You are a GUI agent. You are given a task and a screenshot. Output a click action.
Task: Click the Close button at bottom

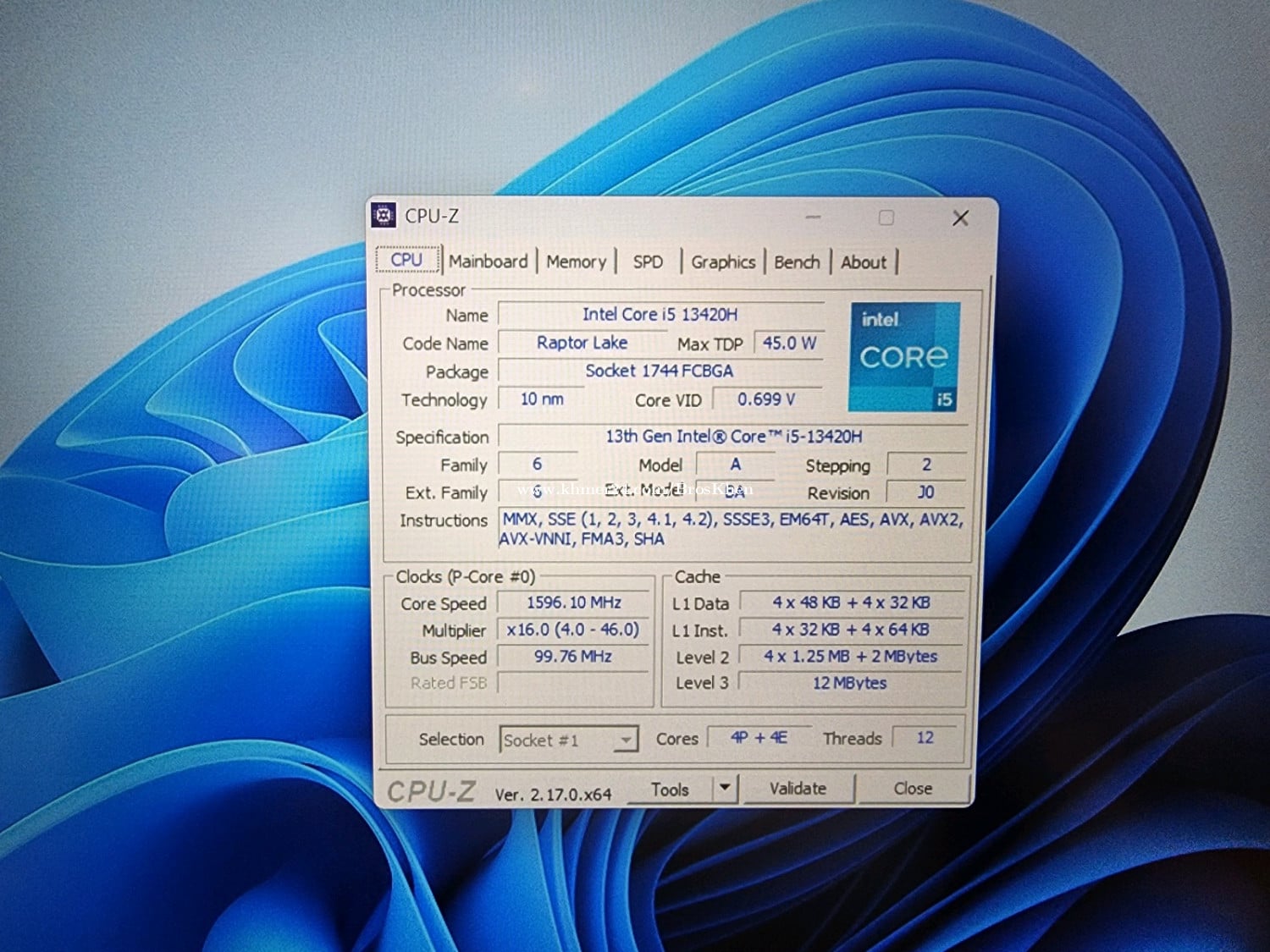[913, 789]
